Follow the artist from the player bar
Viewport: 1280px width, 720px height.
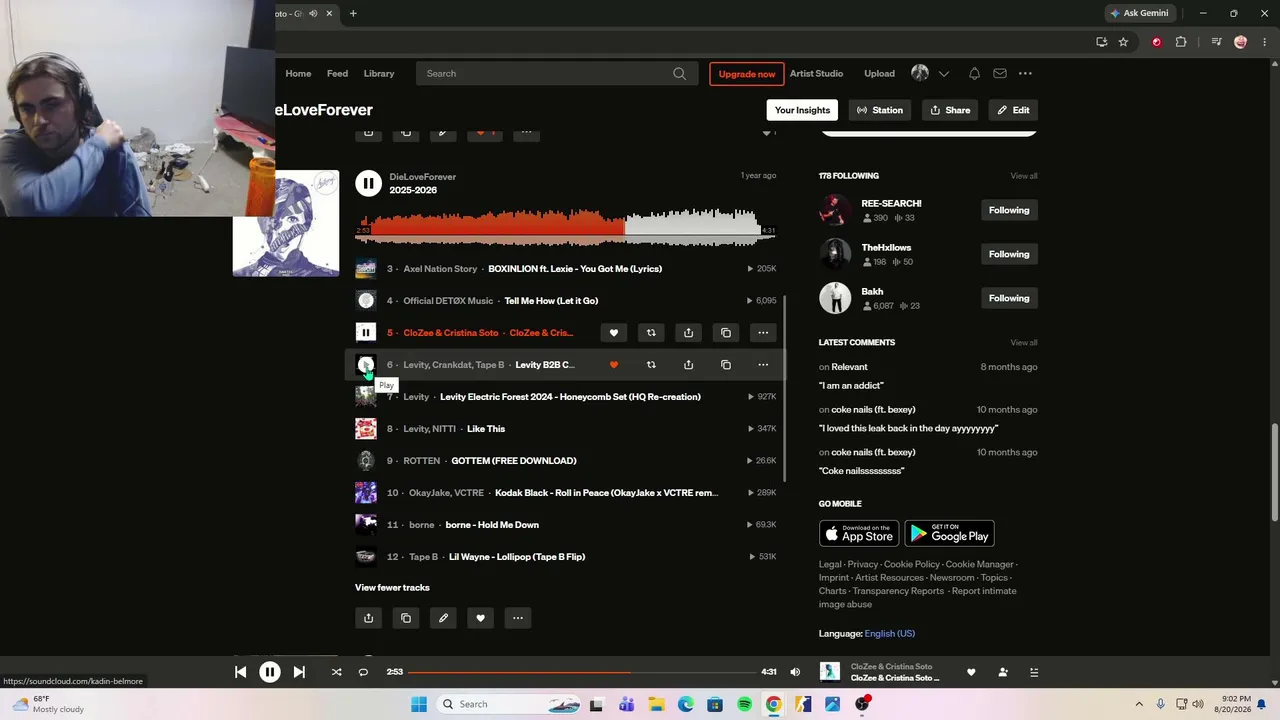click(1003, 672)
